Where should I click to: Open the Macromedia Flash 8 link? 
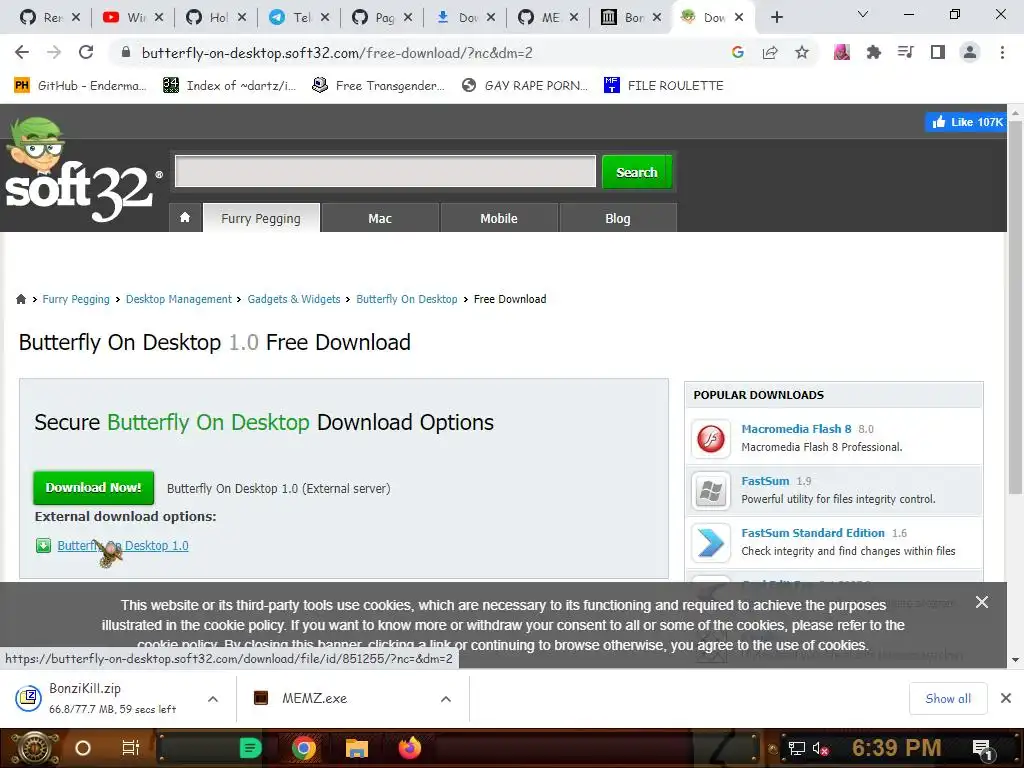pos(796,429)
